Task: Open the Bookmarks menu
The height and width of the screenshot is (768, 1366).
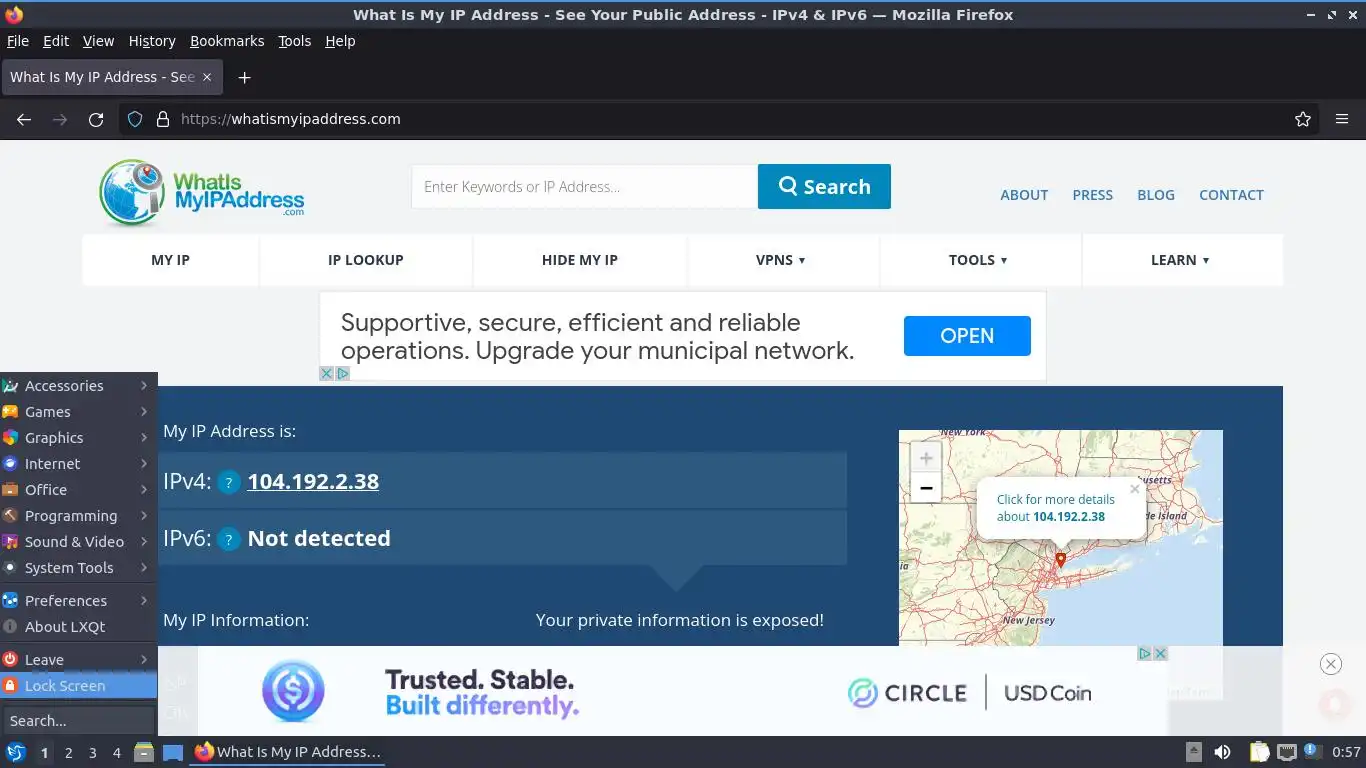Action: point(227,41)
